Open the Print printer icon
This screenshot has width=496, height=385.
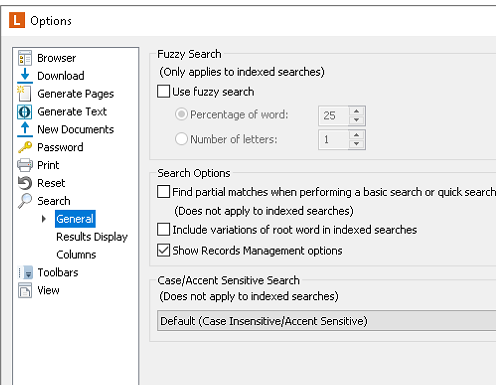pyautogui.click(x=25, y=165)
